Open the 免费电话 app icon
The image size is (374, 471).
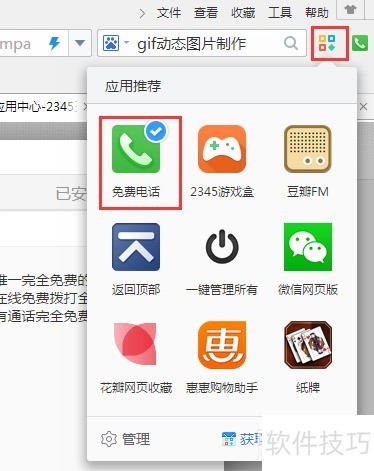point(136,149)
